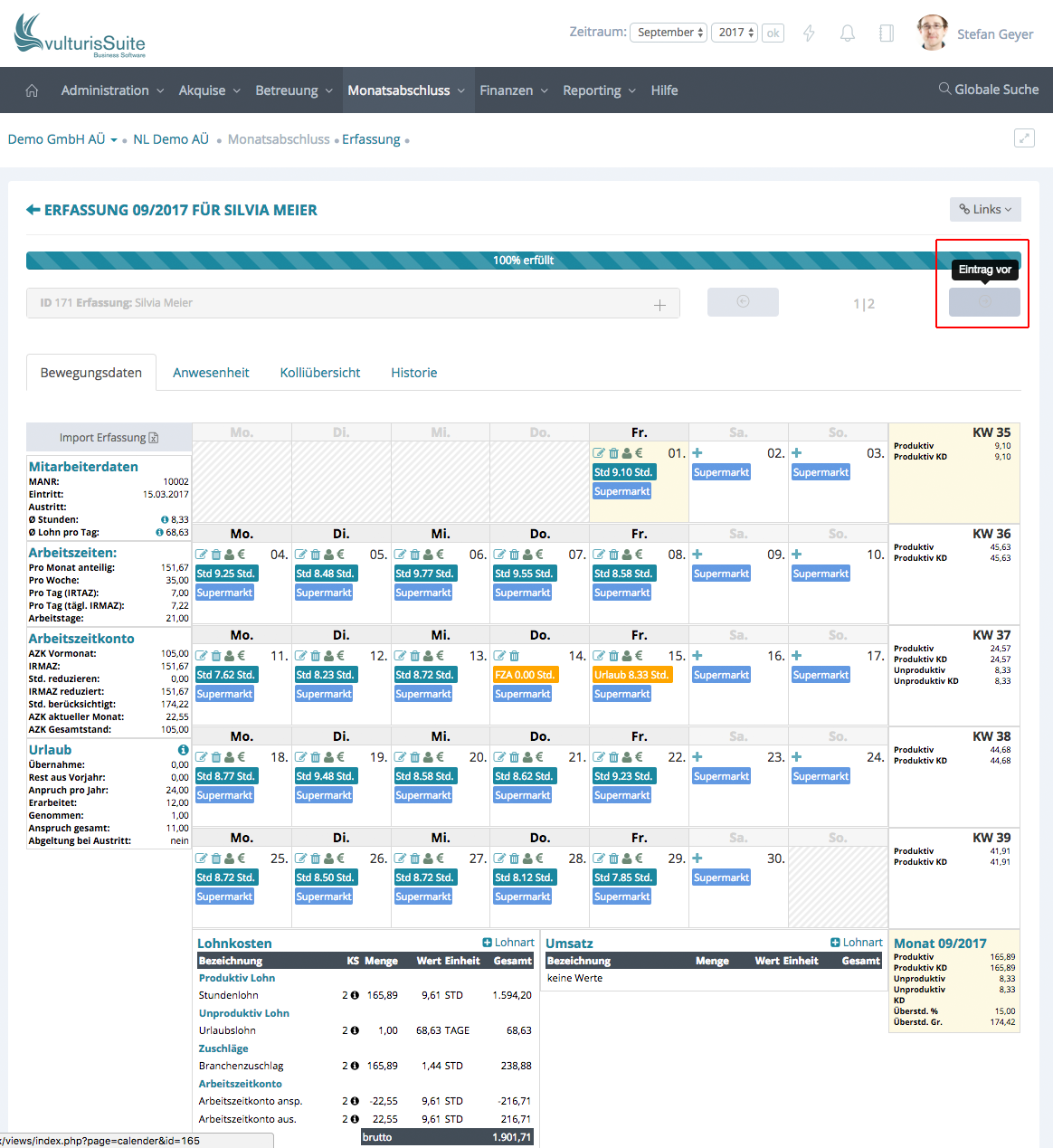Click the 100% erfüllt progress bar
The height and width of the screenshot is (1148, 1053).
tap(524, 261)
